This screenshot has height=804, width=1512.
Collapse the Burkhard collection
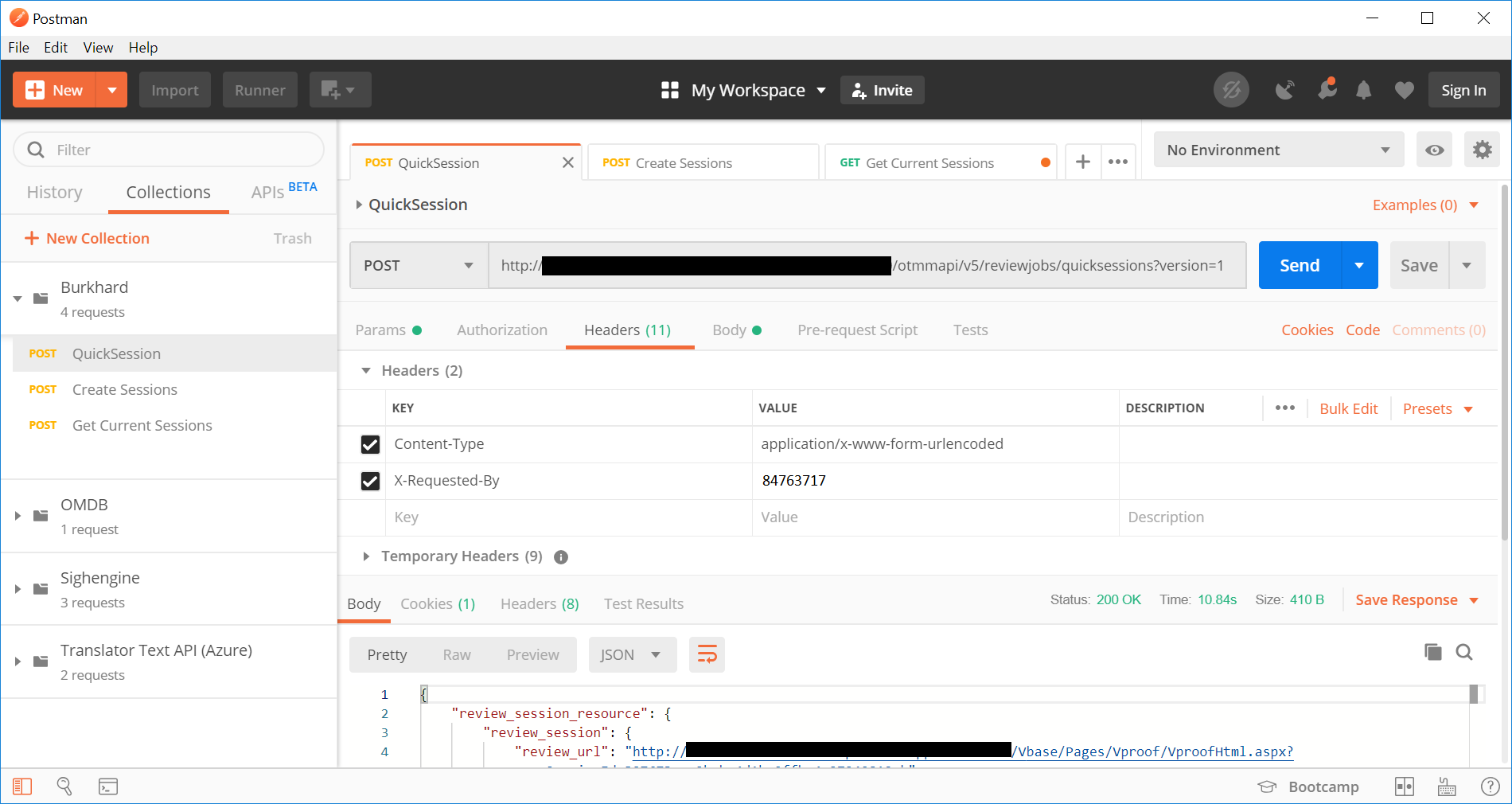point(18,299)
